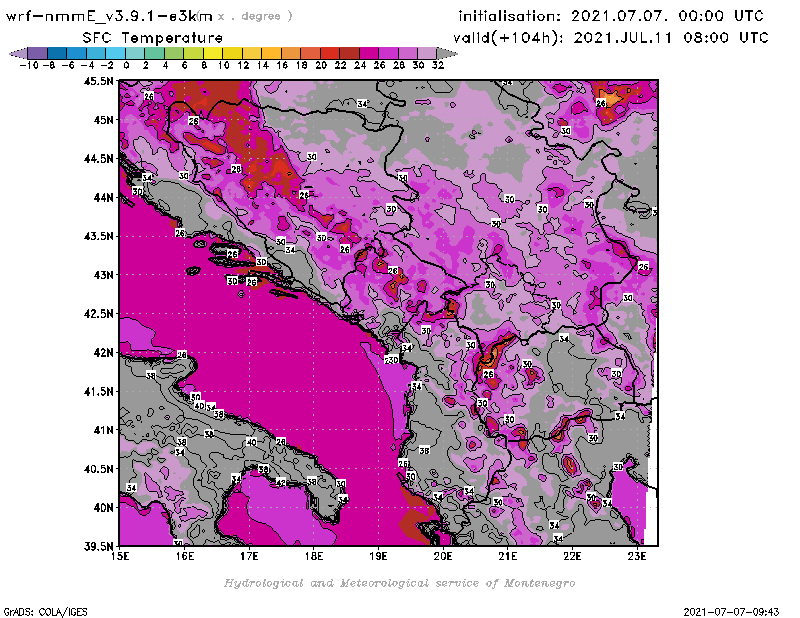Click the '41.5N' latitude axis label
Viewport: 800px width, 618px height.
point(98,391)
